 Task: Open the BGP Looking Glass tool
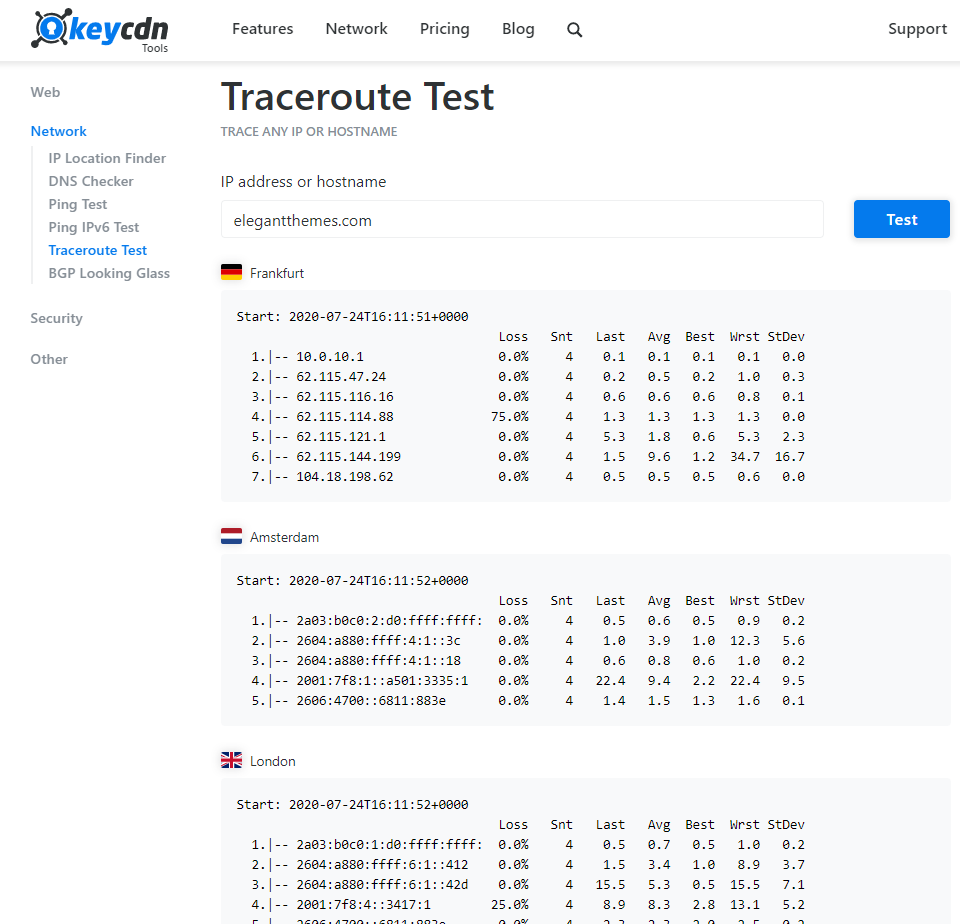pos(109,272)
